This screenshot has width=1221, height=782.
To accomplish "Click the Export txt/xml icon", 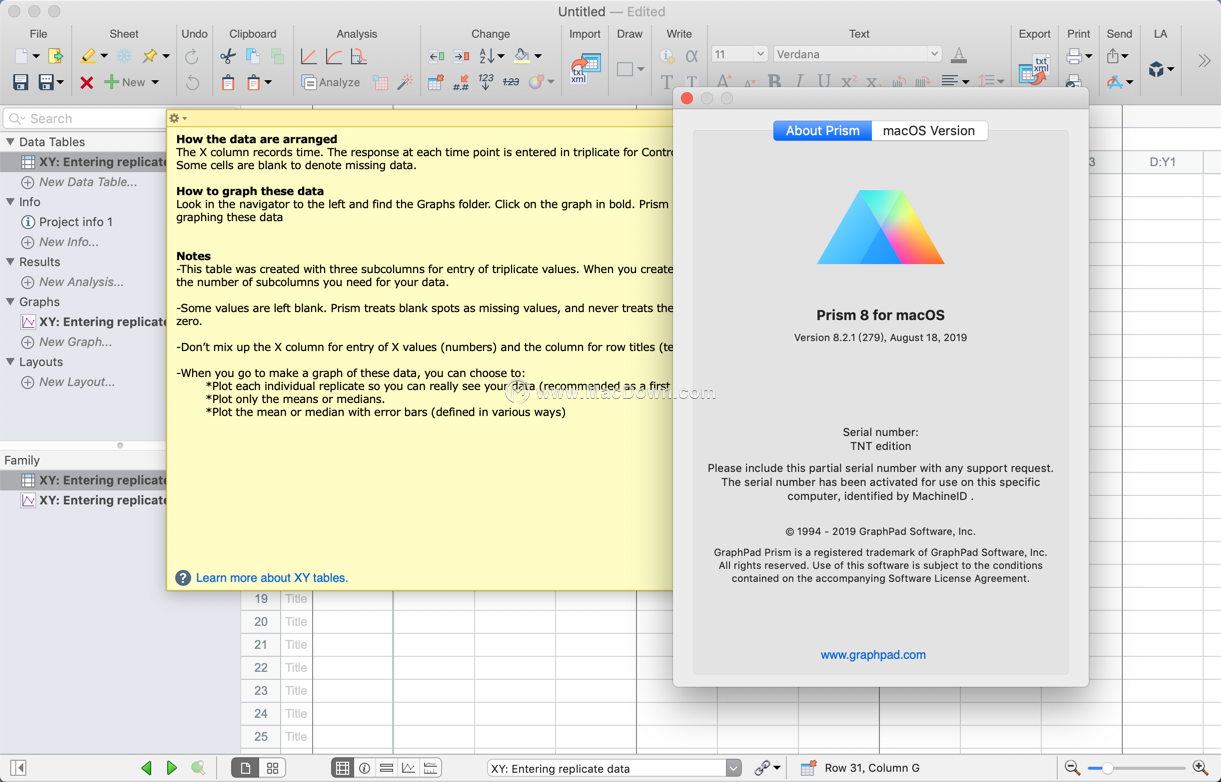I will tap(1033, 70).
